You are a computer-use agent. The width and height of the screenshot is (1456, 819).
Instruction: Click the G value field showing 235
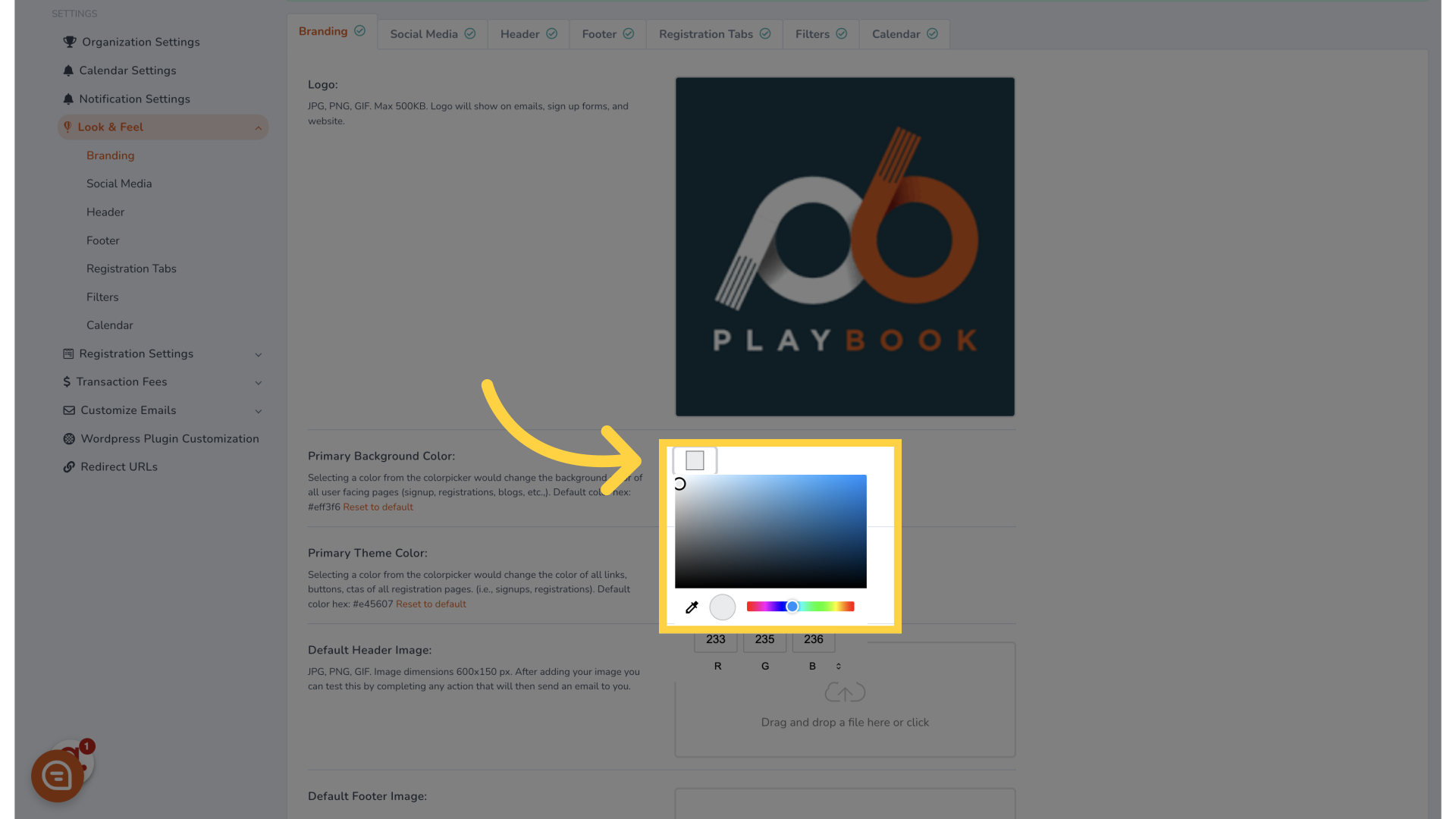(x=764, y=640)
